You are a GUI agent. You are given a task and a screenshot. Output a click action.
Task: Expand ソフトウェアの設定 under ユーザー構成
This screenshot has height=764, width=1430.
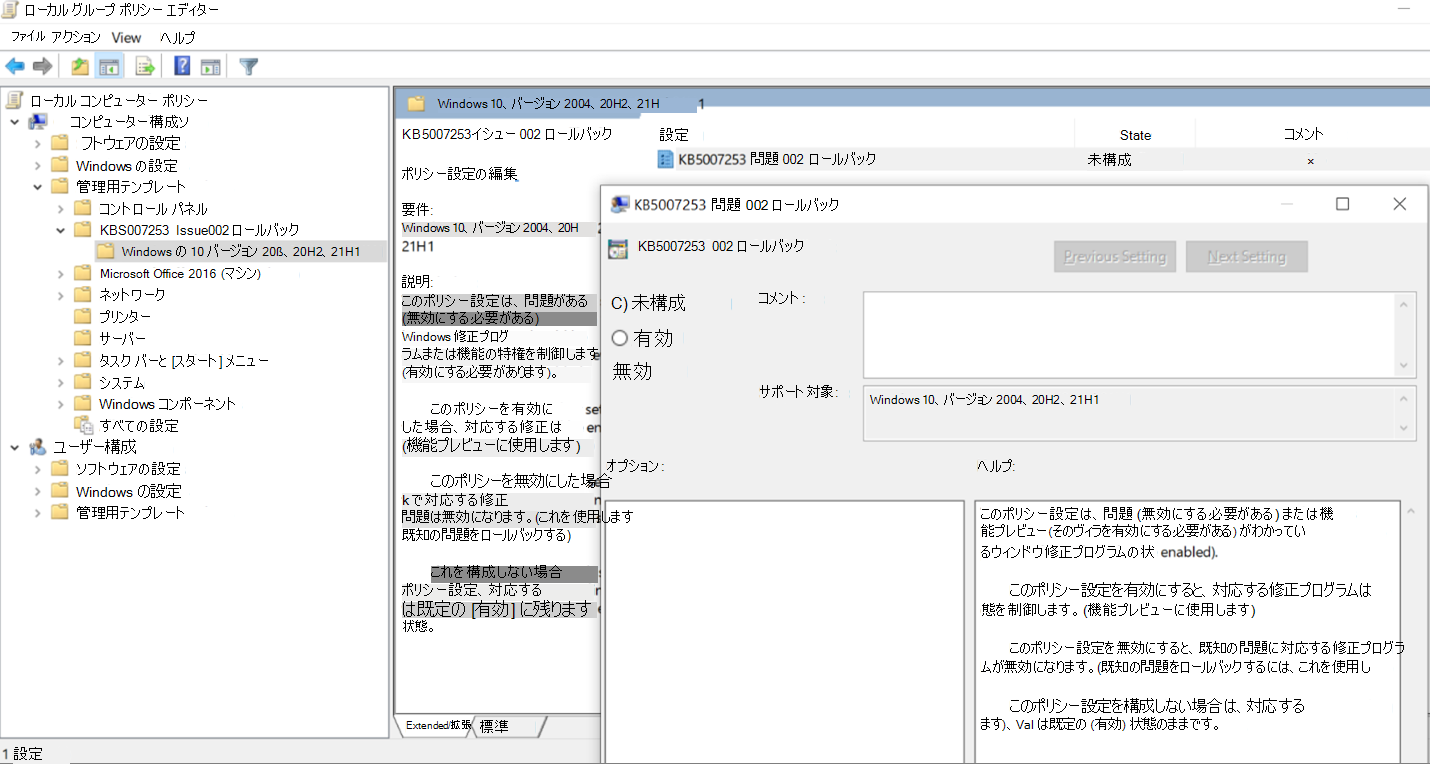tap(38, 469)
